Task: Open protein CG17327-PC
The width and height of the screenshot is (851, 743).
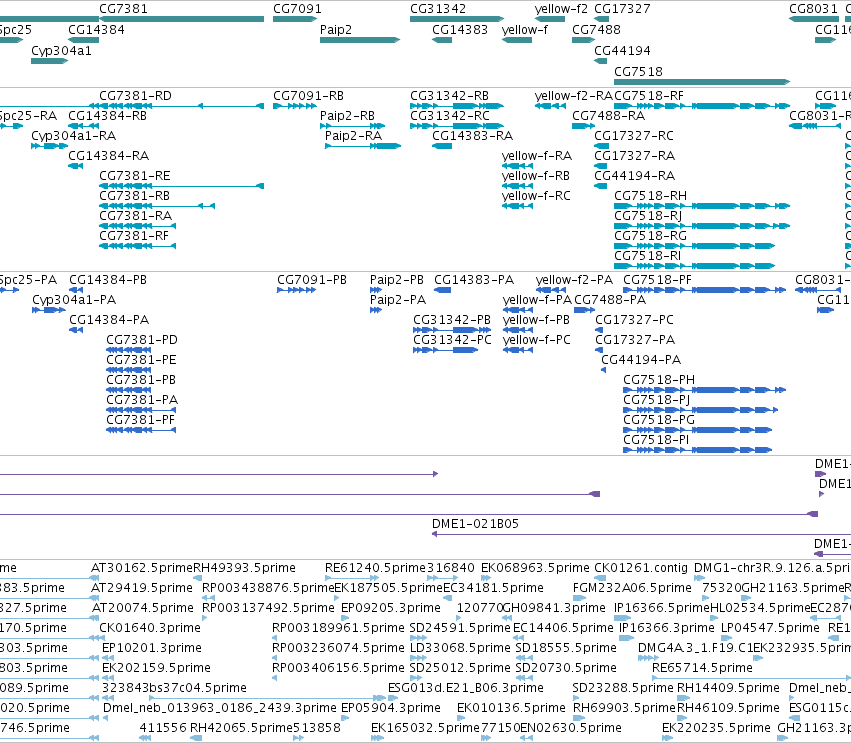Action: (634, 320)
